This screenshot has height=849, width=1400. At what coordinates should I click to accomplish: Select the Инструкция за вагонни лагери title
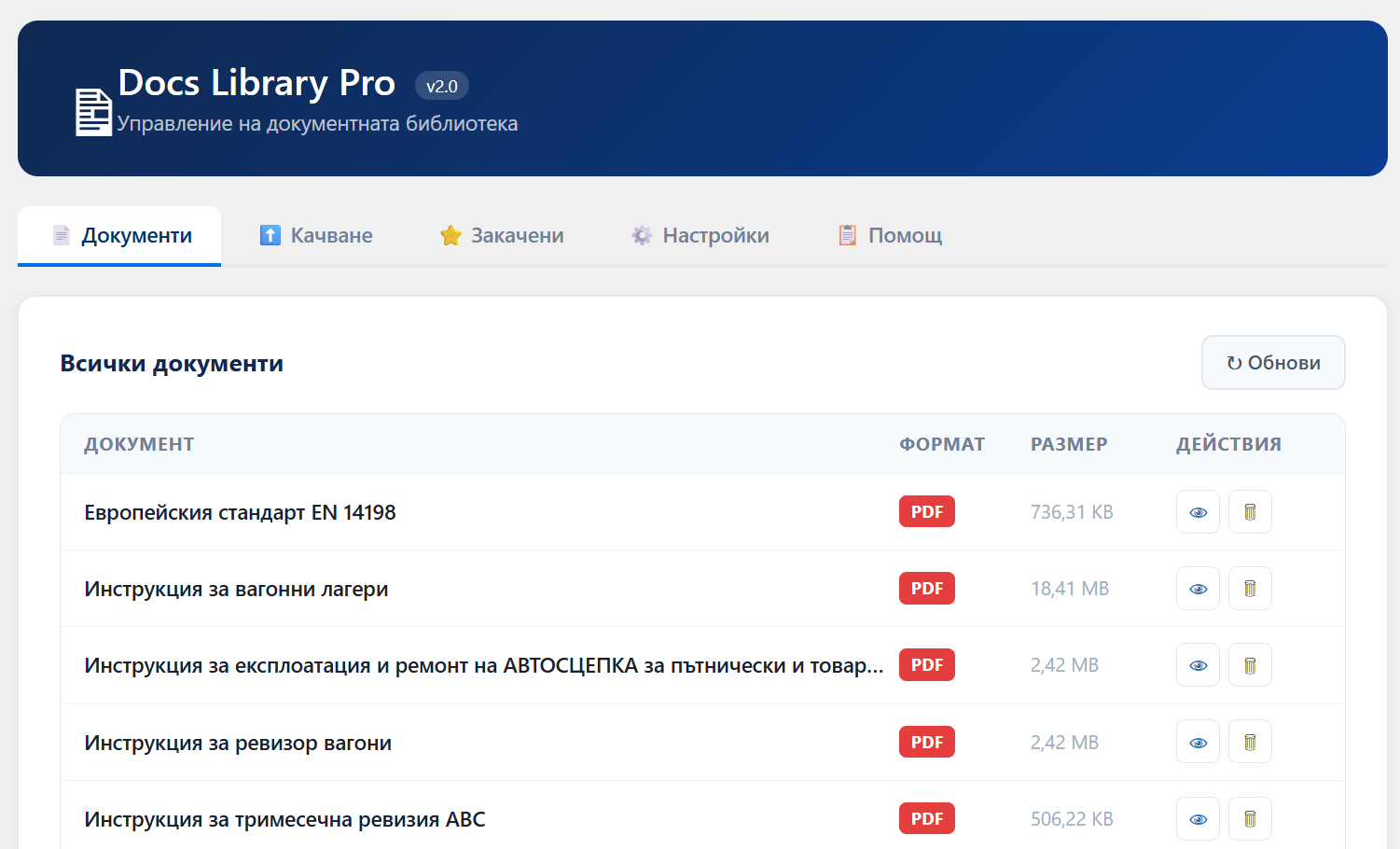(x=236, y=589)
